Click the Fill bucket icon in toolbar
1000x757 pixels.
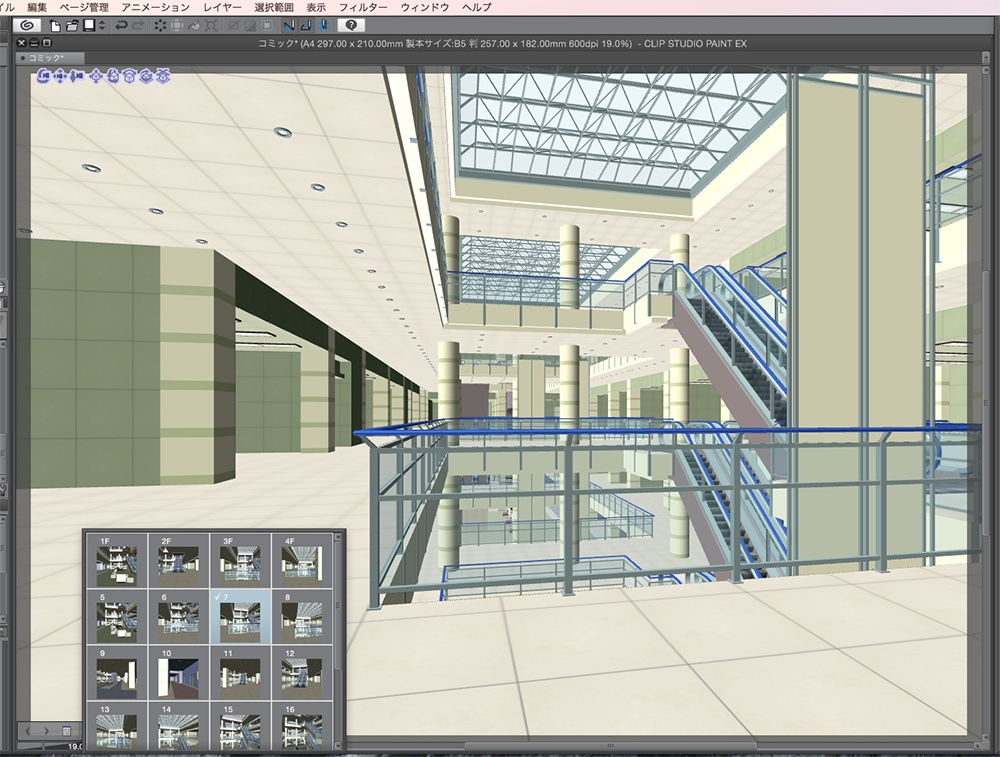(194, 25)
